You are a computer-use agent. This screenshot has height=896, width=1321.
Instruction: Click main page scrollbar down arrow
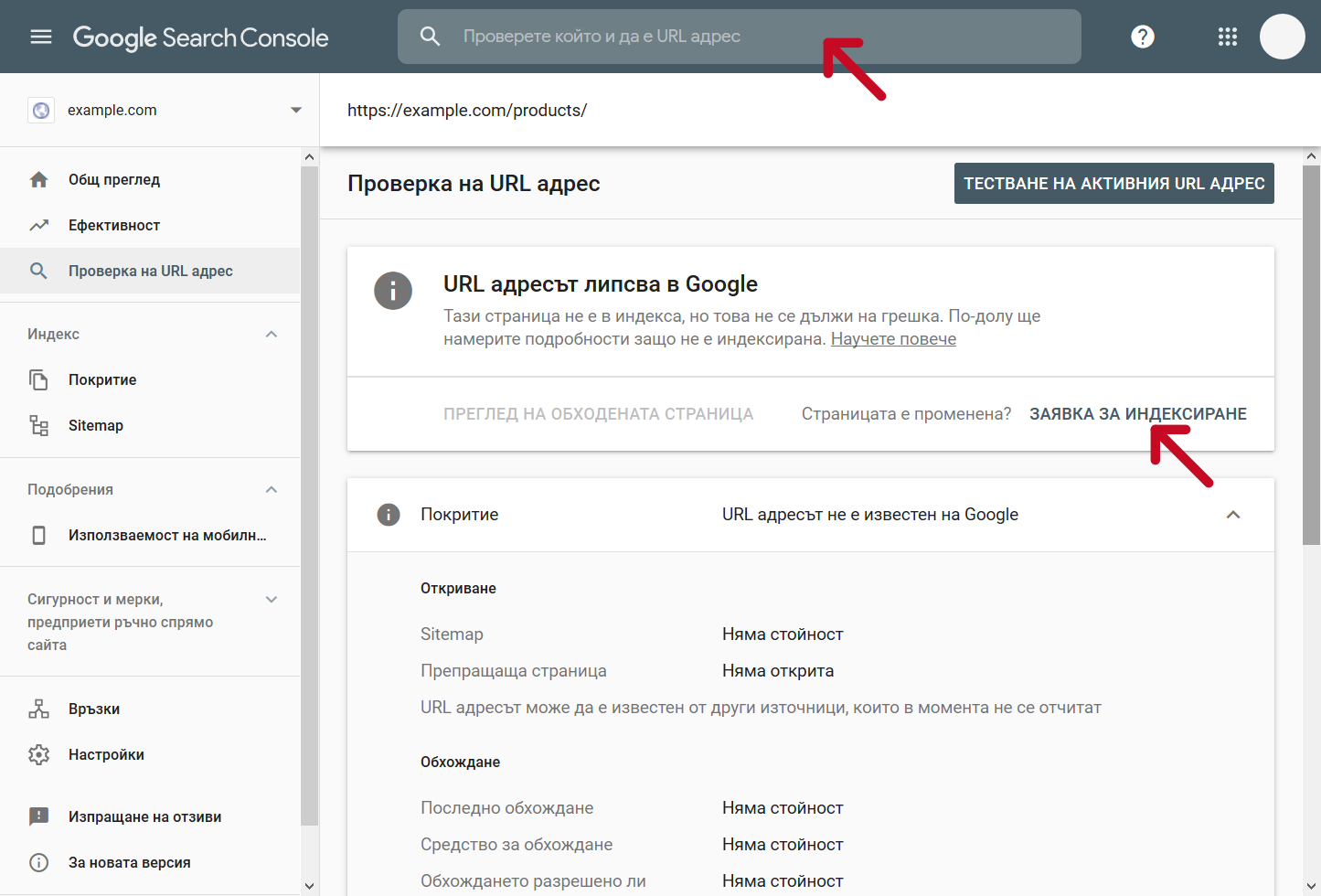(x=1312, y=886)
